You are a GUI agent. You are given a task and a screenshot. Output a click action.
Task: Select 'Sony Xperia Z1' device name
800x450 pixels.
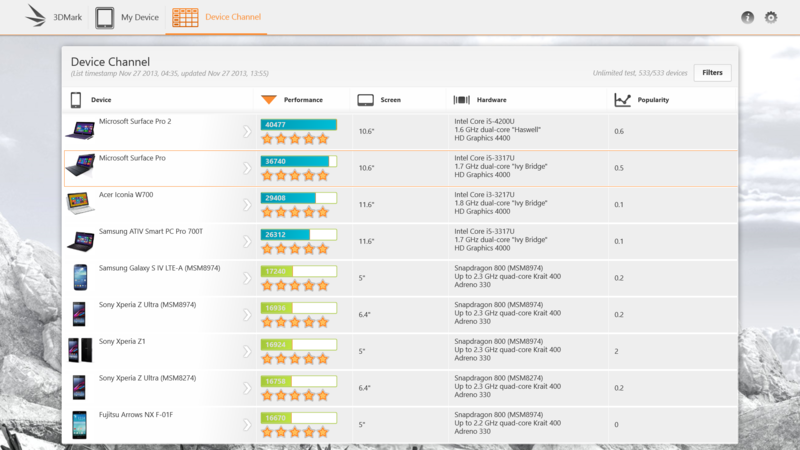(x=122, y=342)
